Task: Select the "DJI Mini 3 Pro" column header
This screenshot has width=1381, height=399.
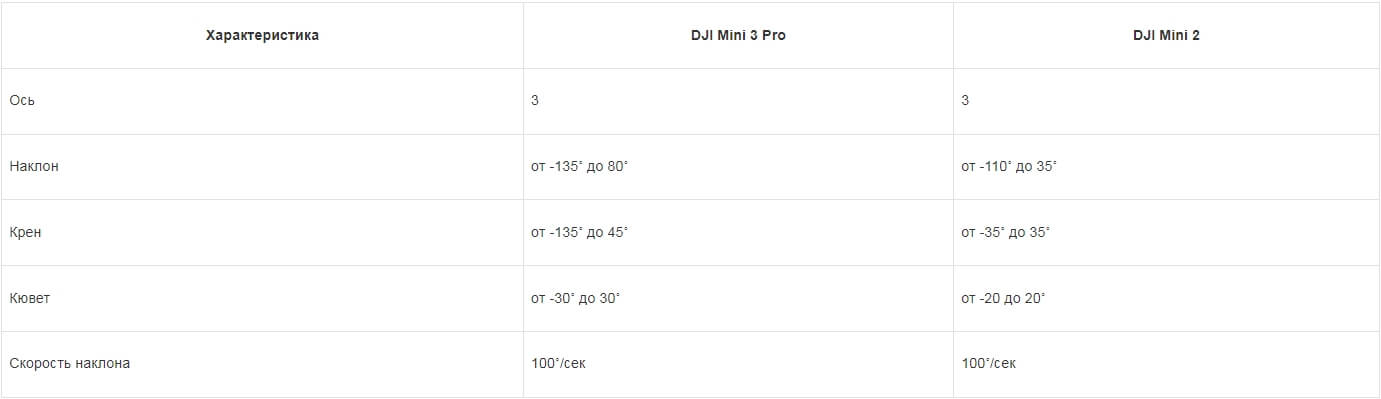Action: 738,35
